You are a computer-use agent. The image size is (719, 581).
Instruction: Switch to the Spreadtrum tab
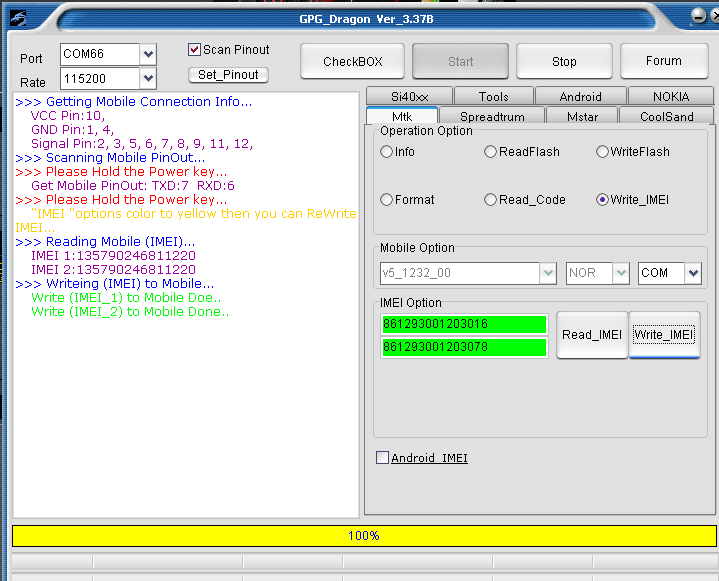pos(492,116)
